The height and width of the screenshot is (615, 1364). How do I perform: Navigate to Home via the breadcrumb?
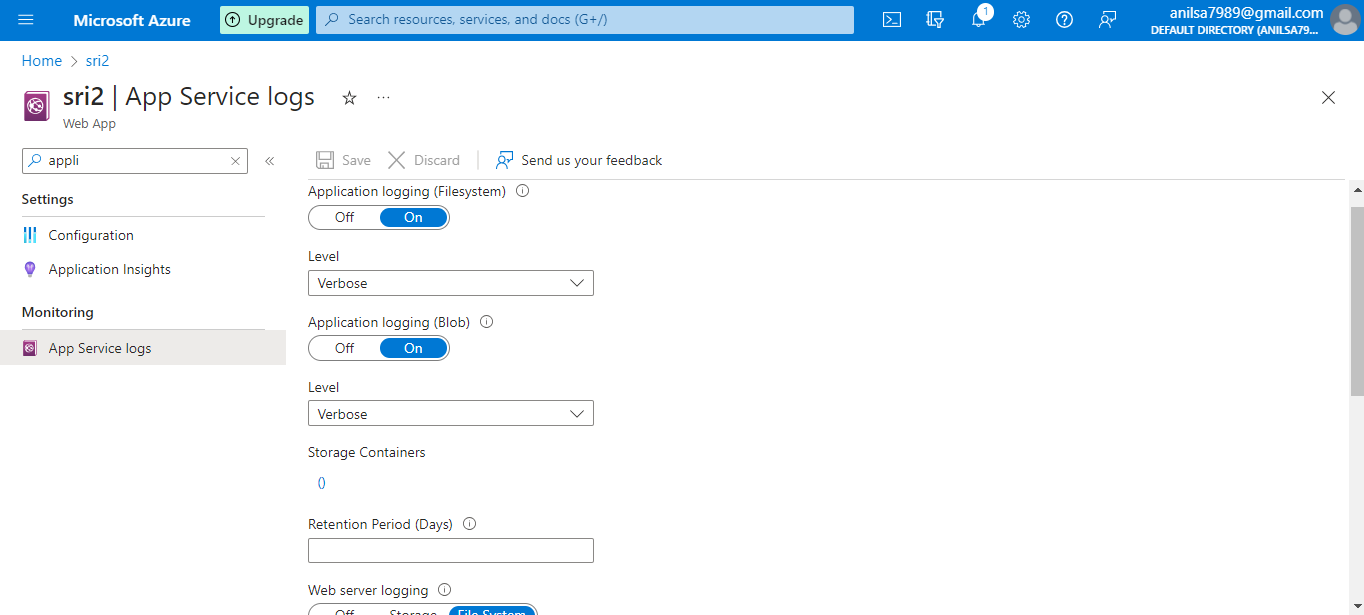41,60
